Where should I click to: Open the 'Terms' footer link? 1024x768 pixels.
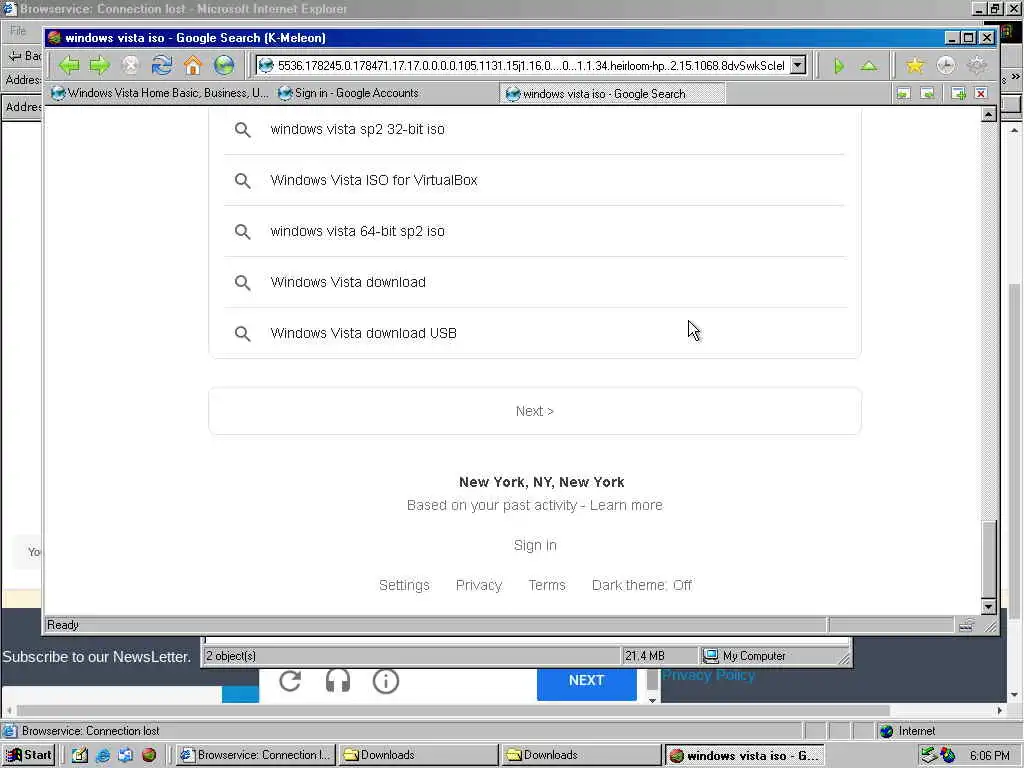(547, 585)
